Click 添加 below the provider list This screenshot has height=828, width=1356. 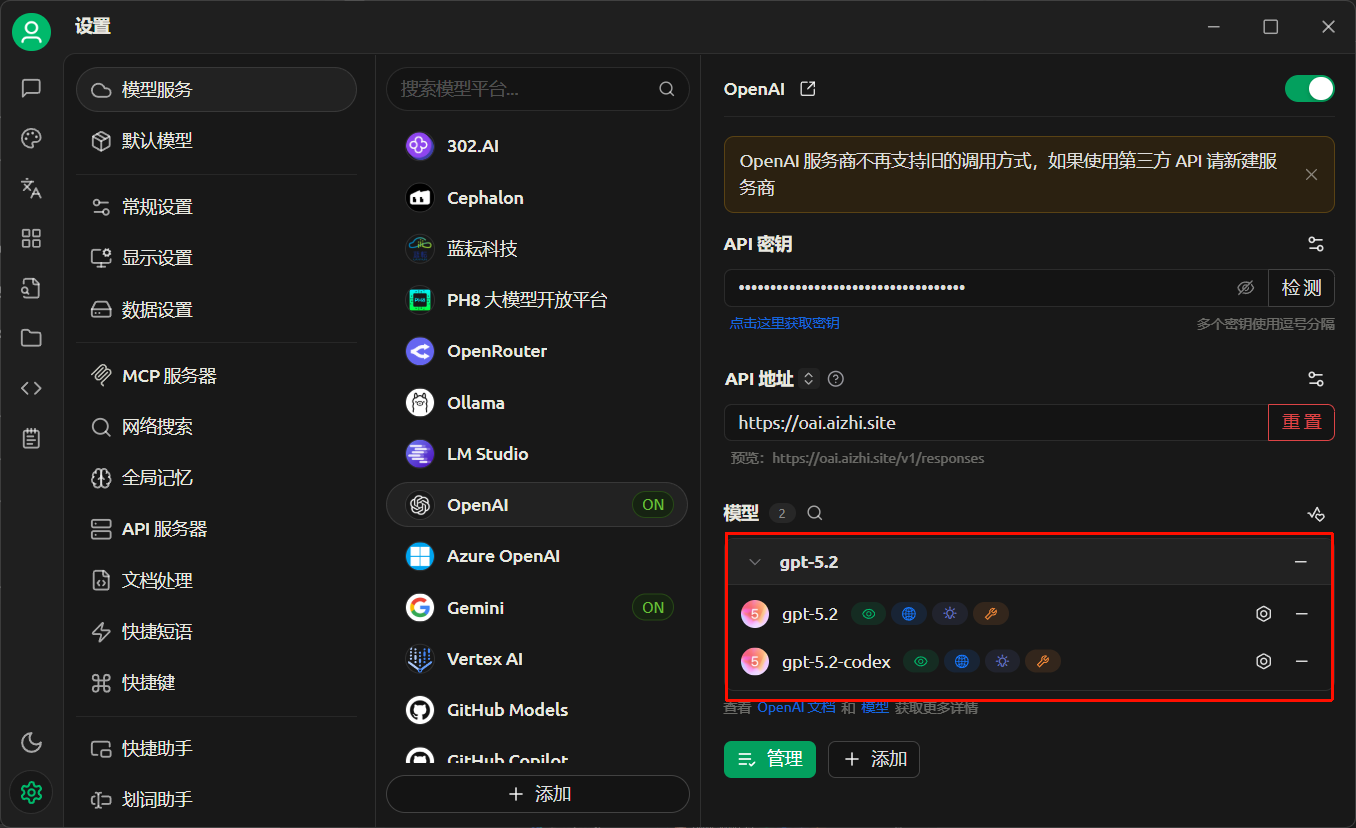point(538,794)
